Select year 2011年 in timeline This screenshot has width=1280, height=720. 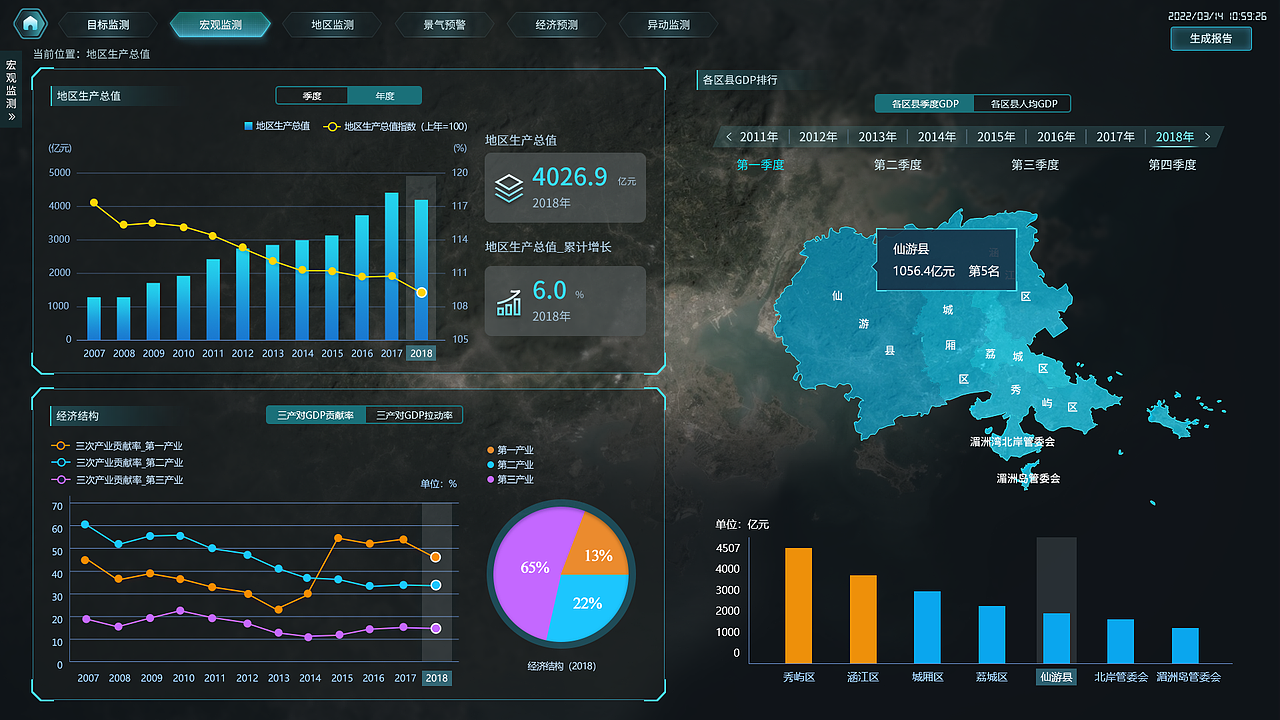click(759, 137)
